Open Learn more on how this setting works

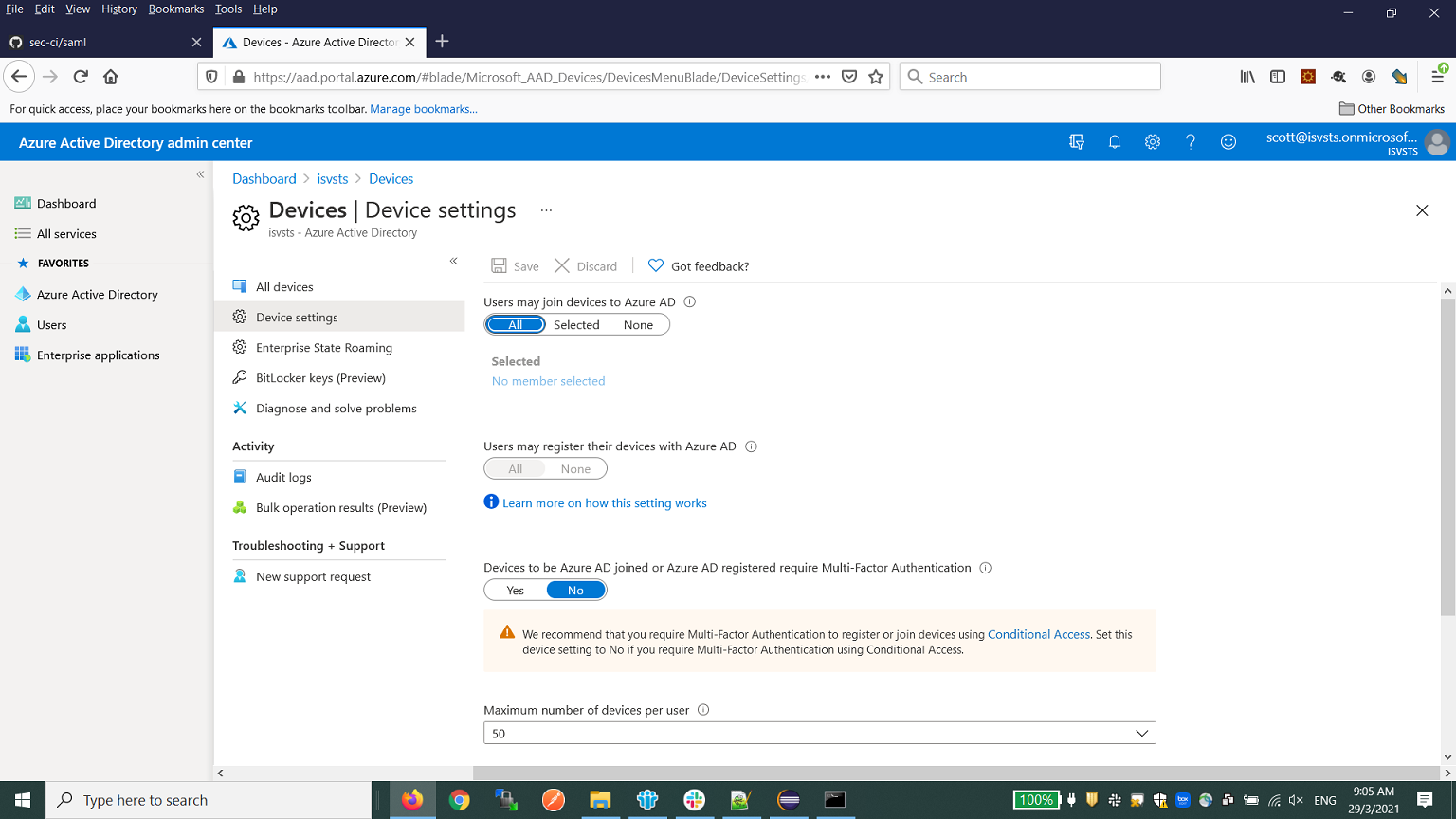[605, 503]
